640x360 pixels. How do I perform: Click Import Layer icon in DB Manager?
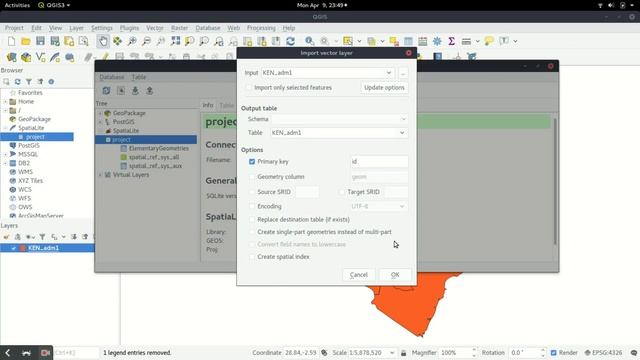[135, 91]
